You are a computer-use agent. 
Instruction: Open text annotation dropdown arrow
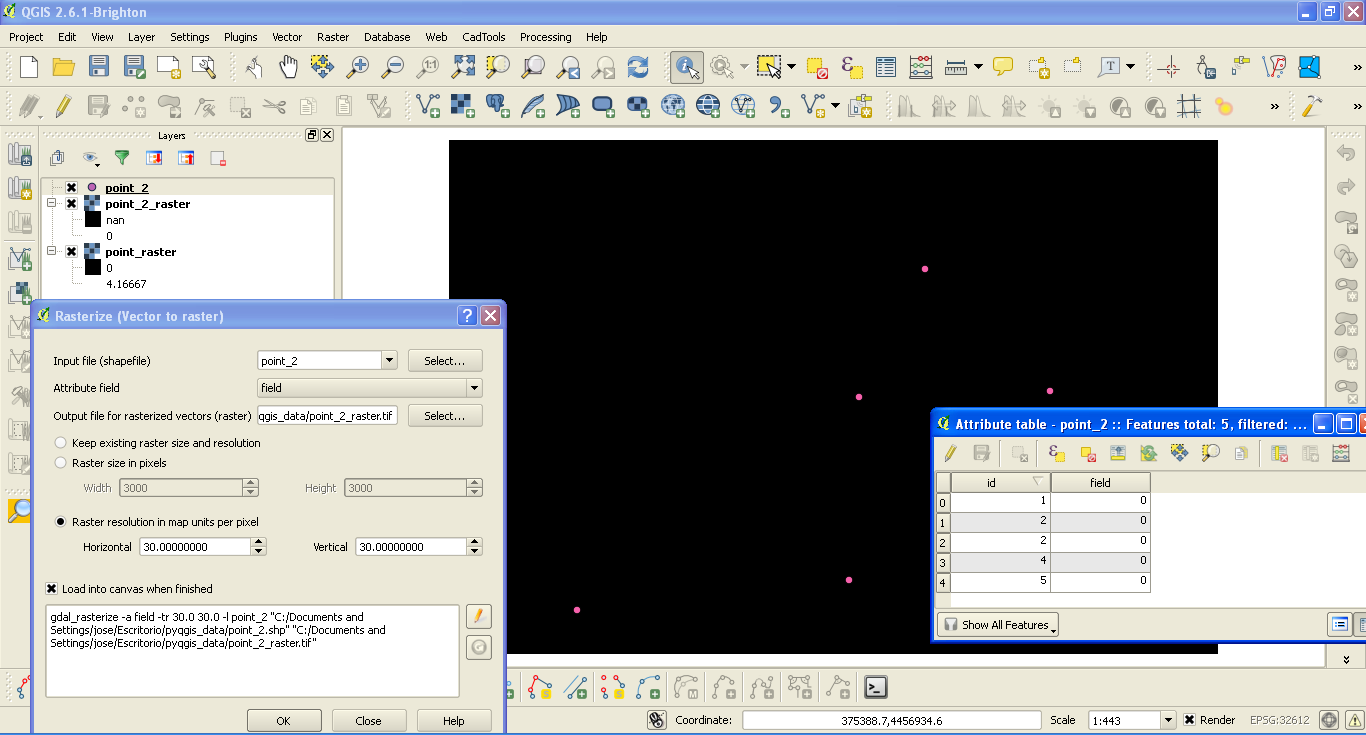point(1131,67)
